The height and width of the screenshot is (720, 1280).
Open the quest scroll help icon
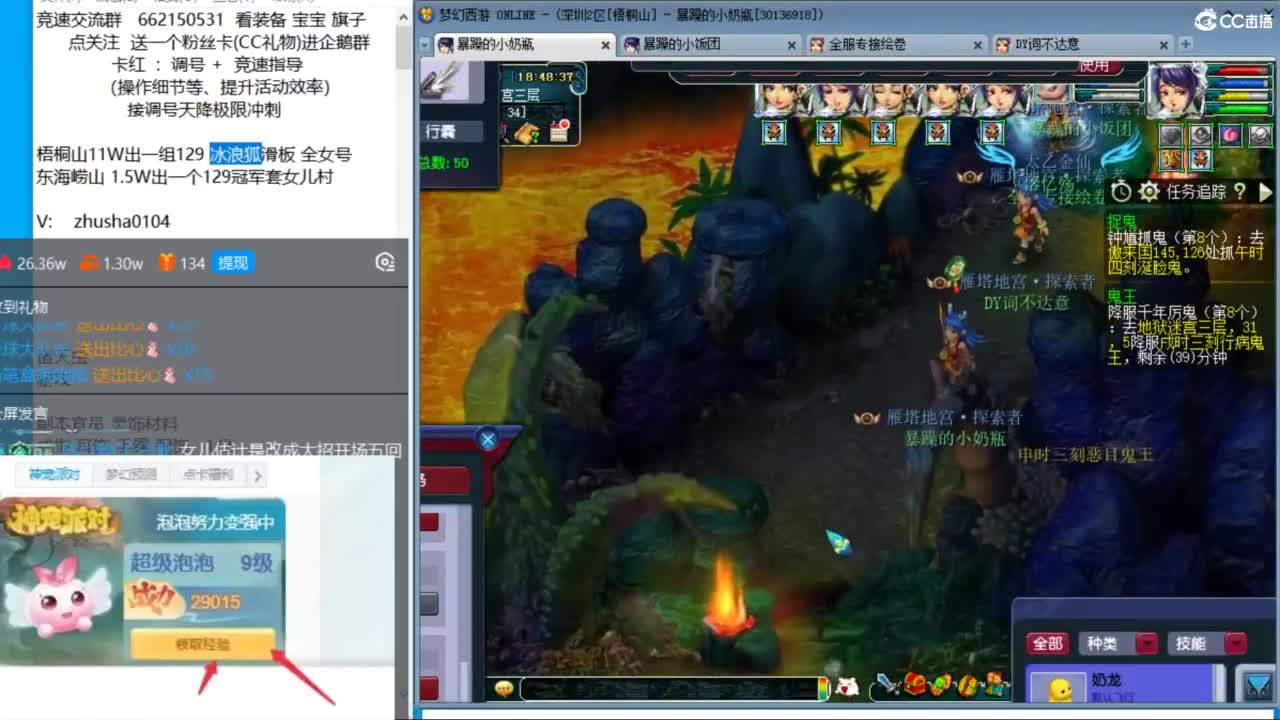pos(526,132)
